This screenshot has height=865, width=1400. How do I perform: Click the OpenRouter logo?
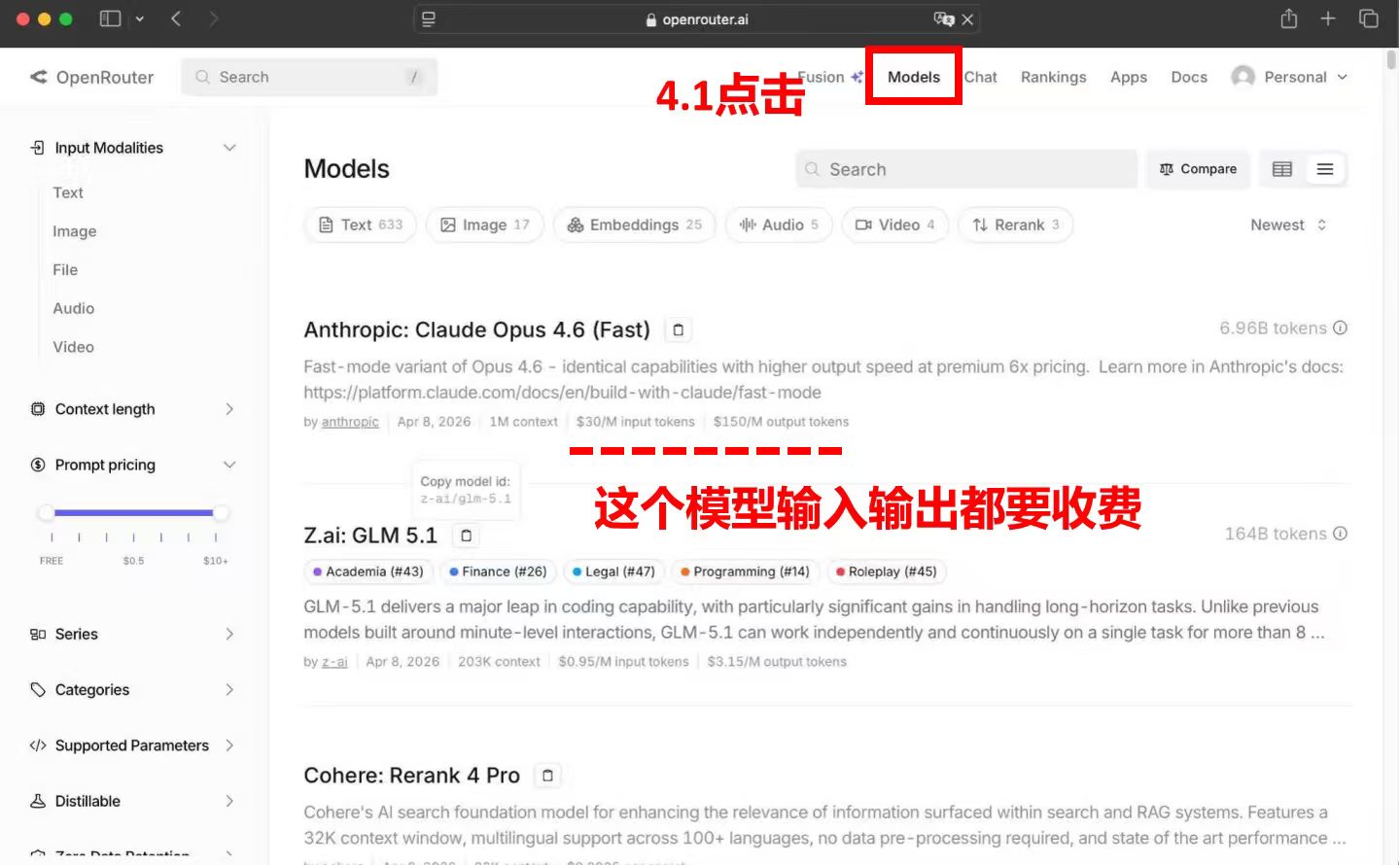(92, 77)
